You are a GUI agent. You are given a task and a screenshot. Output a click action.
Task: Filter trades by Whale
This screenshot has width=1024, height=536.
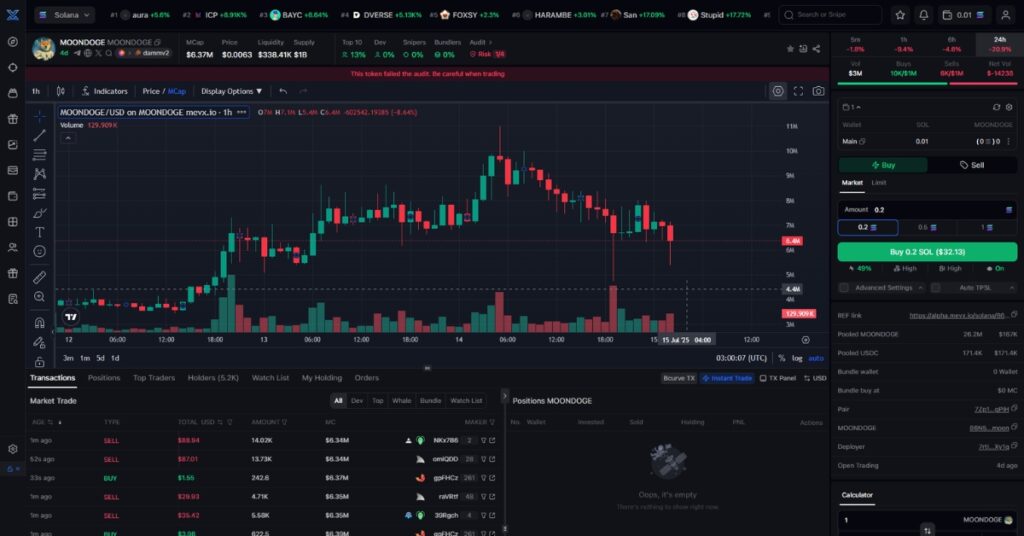[402, 401]
